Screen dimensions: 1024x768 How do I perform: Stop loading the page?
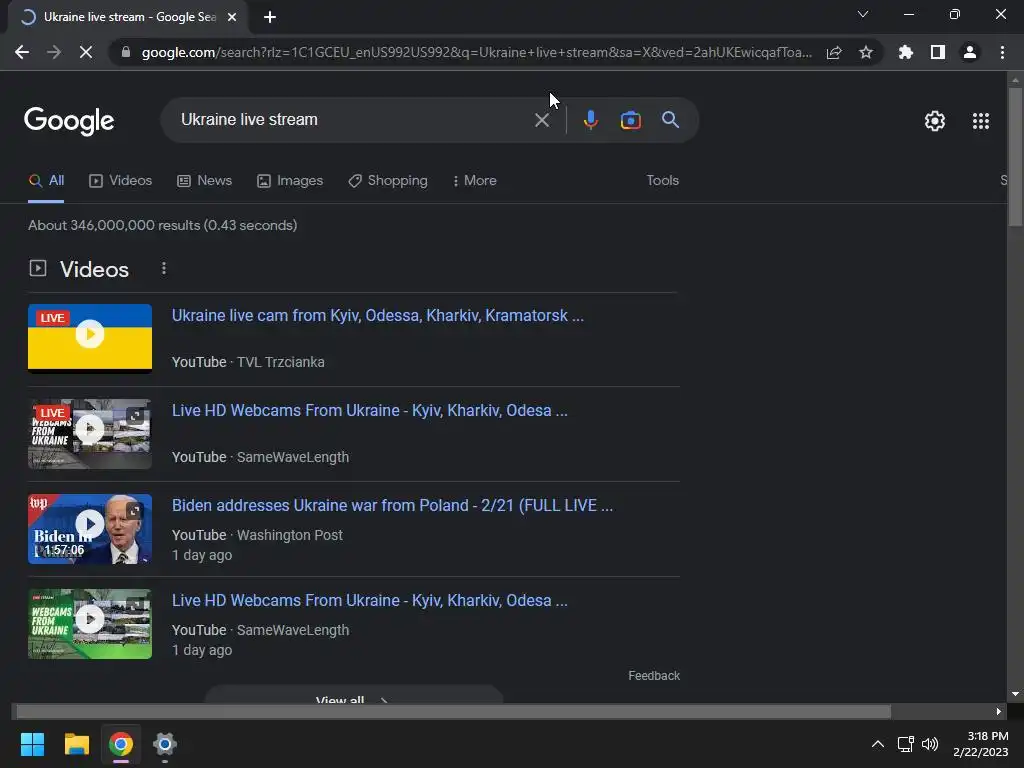point(86,52)
